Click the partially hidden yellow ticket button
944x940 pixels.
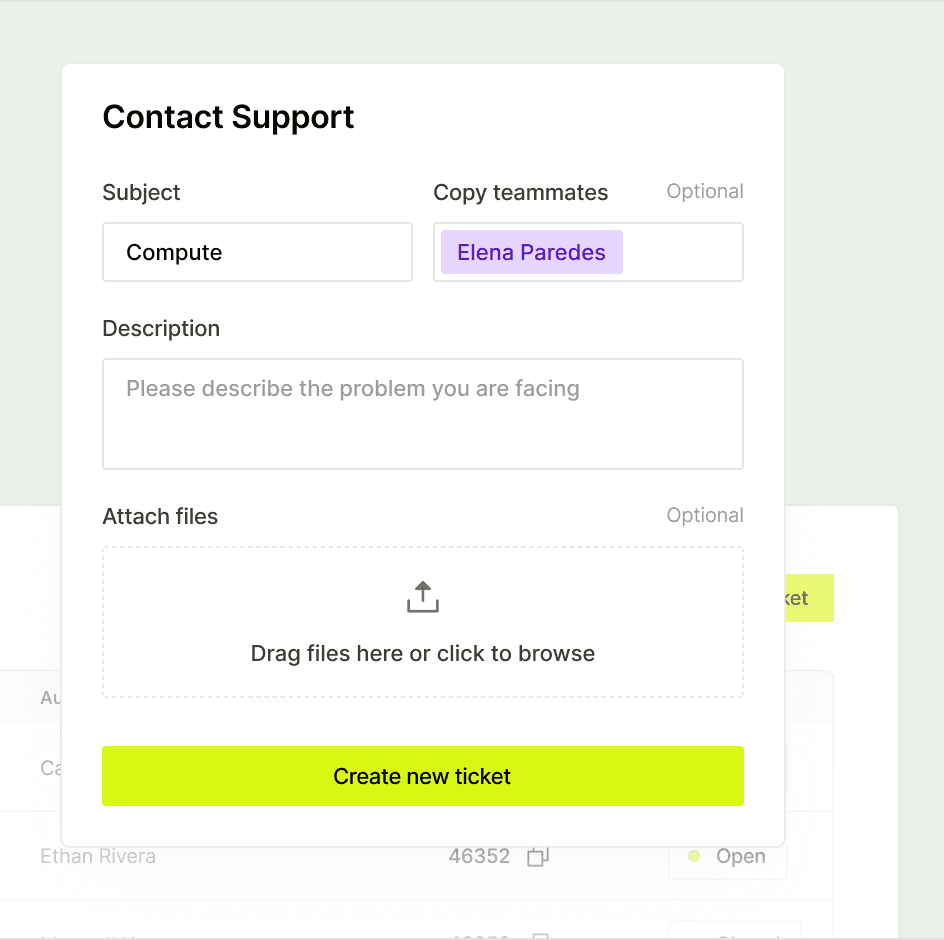click(809, 598)
